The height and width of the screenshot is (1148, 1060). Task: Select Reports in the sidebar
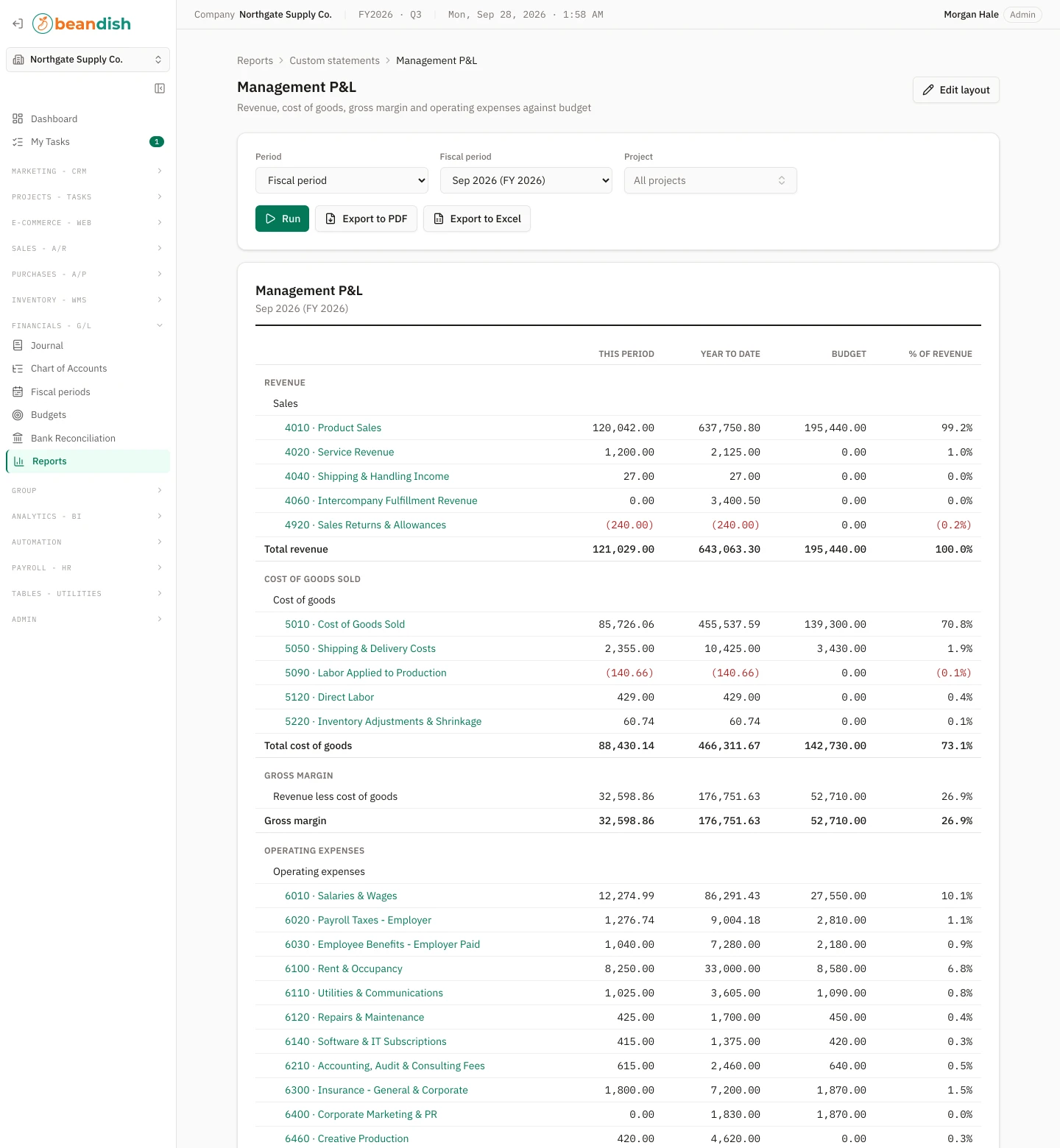coord(88,461)
